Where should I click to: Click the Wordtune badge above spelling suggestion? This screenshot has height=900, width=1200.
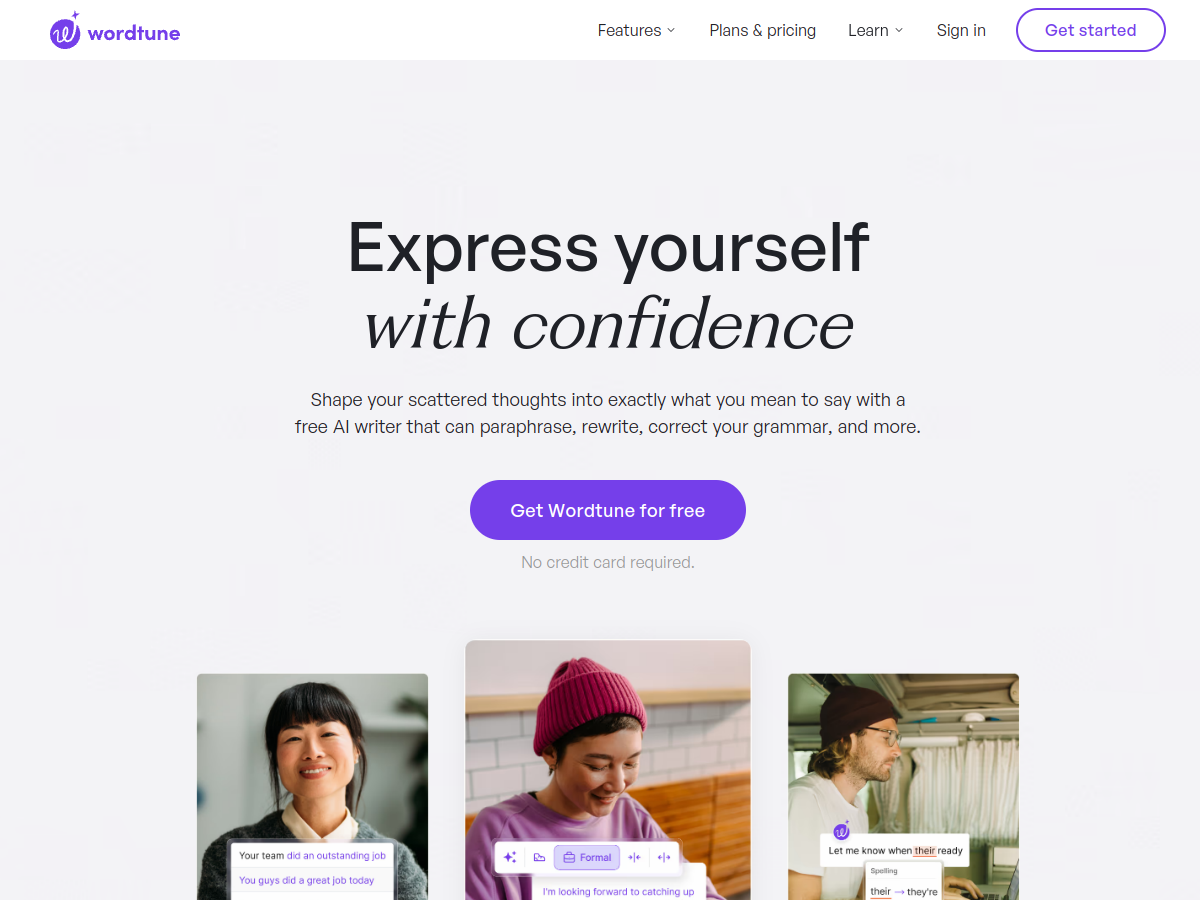[x=841, y=830]
